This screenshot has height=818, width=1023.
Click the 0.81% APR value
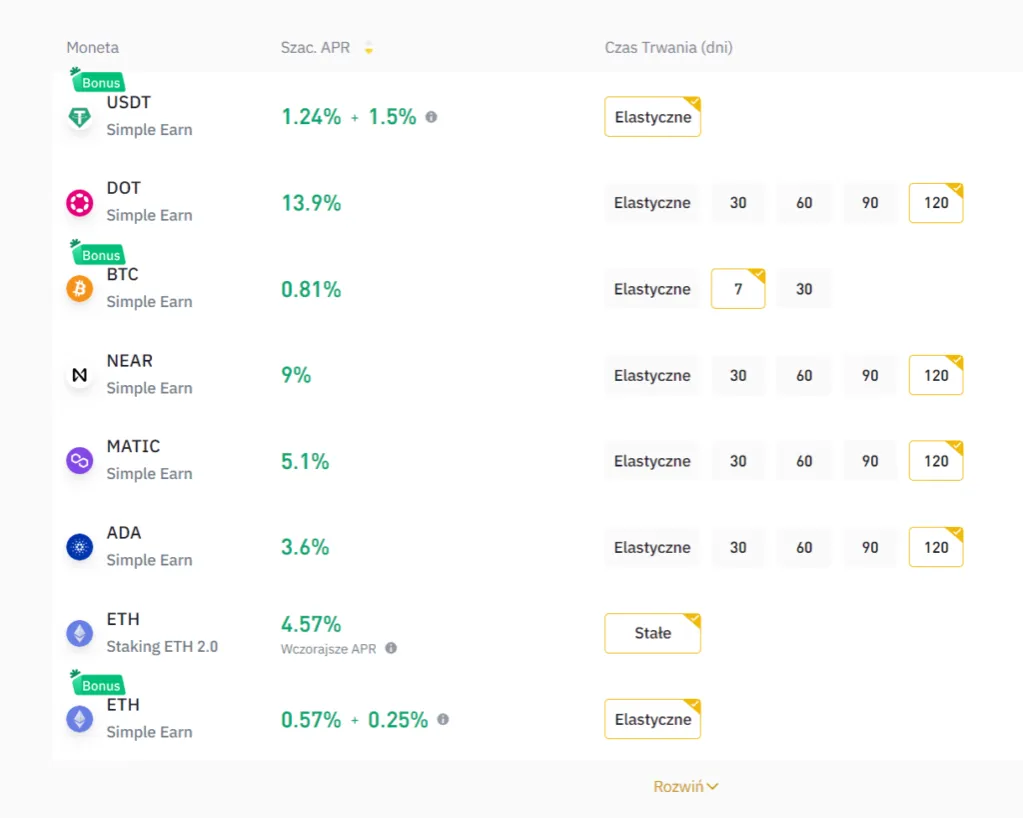coord(311,289)
